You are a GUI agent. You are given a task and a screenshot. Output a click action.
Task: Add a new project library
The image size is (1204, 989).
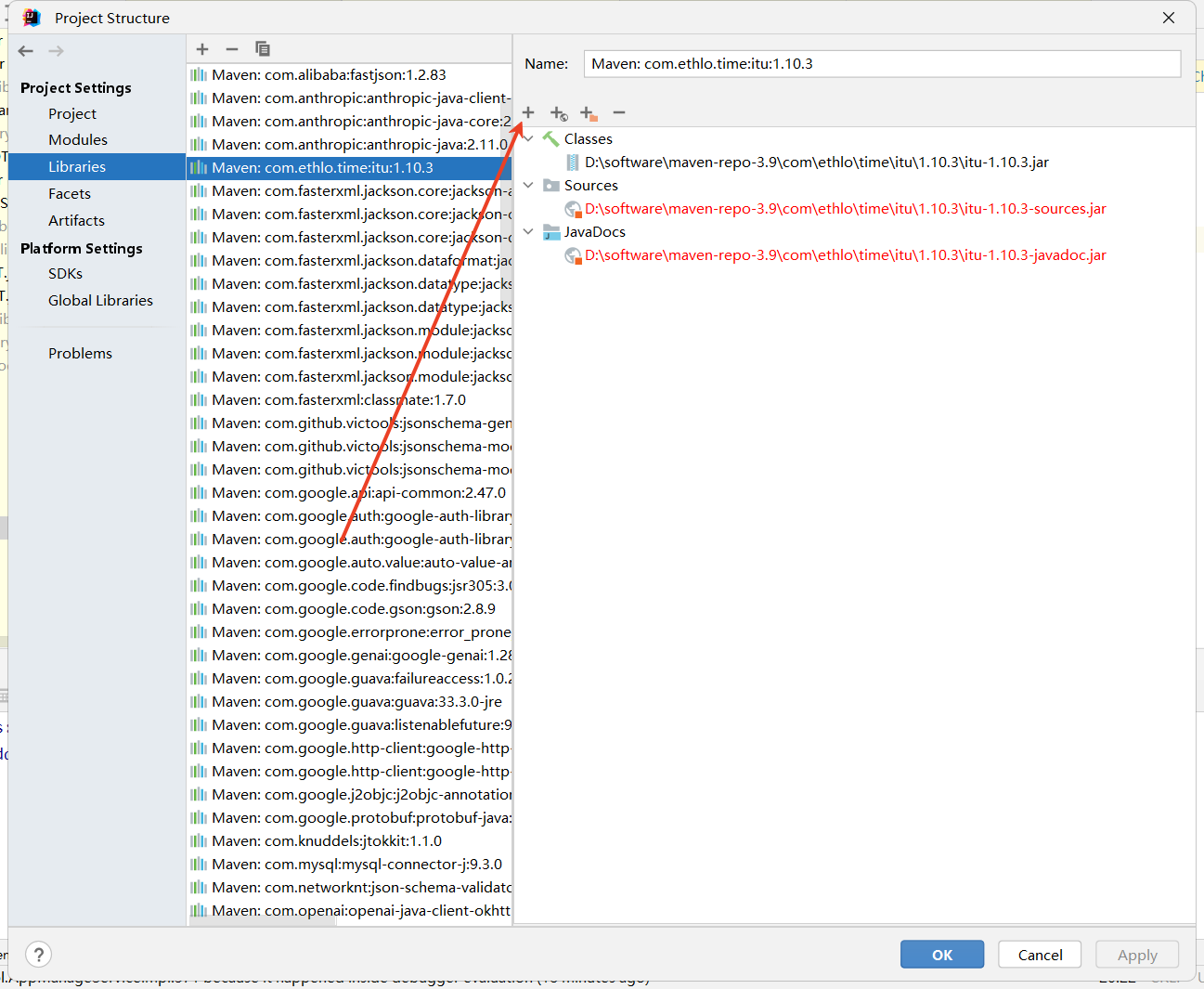pyautogui.click(x=202, y=49)
